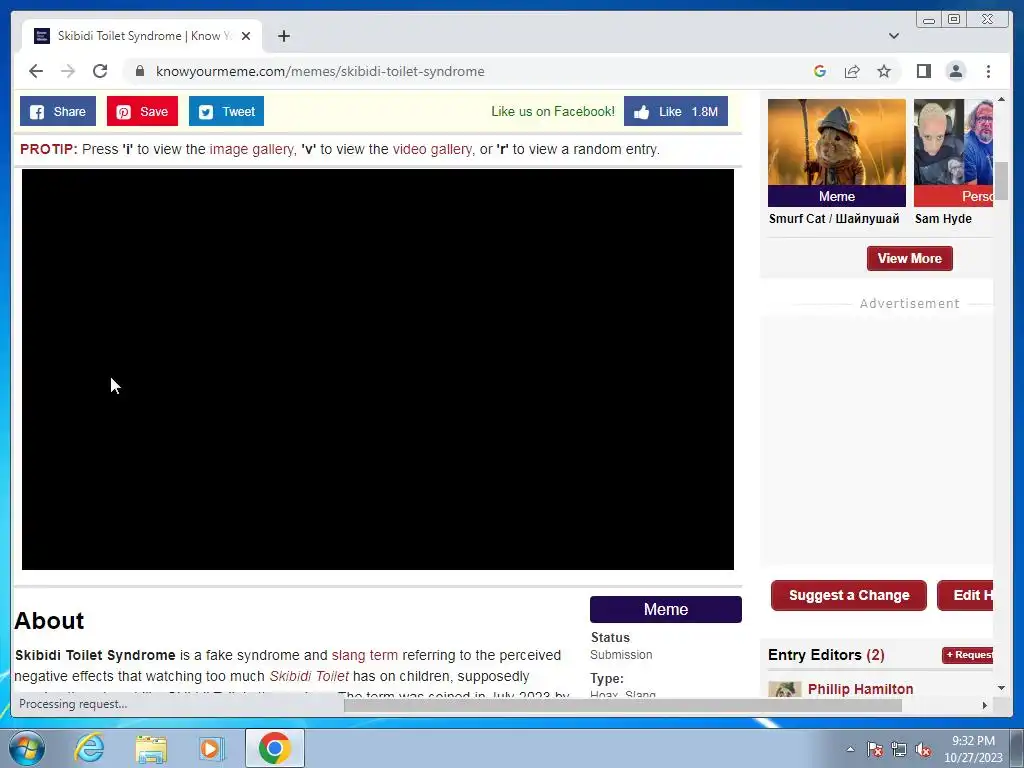1024x768 pixels.
Task: Click the Smurf Cat / Шайлушай title
Action: click(834, 219)
